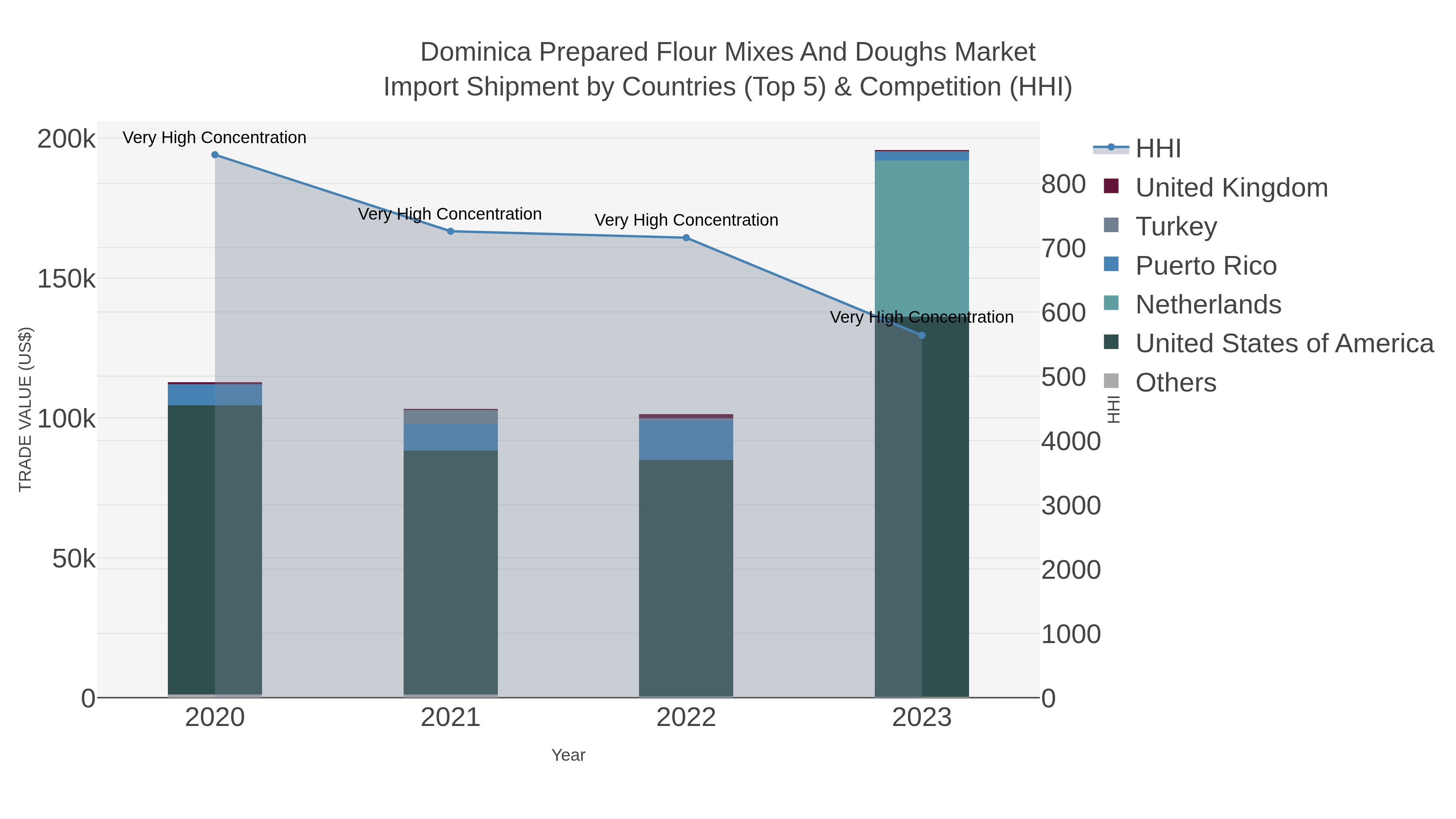
Task: Toggle United States of America legend entry
Action: [x=1268, y=344]
